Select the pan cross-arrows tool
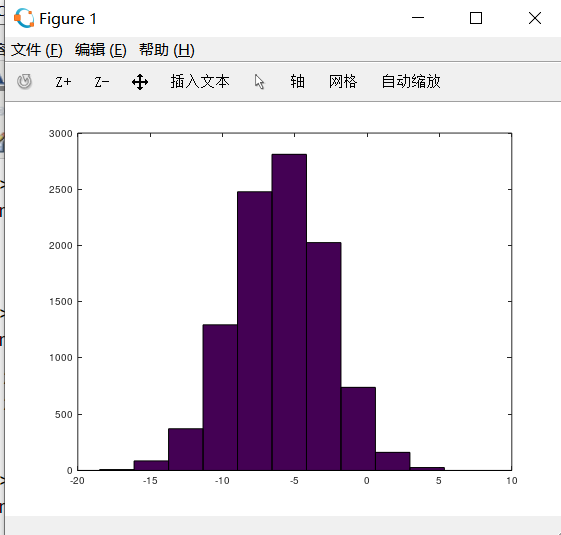Image resolution: width=561 pixels, height=535 pixels. point(140,82)
